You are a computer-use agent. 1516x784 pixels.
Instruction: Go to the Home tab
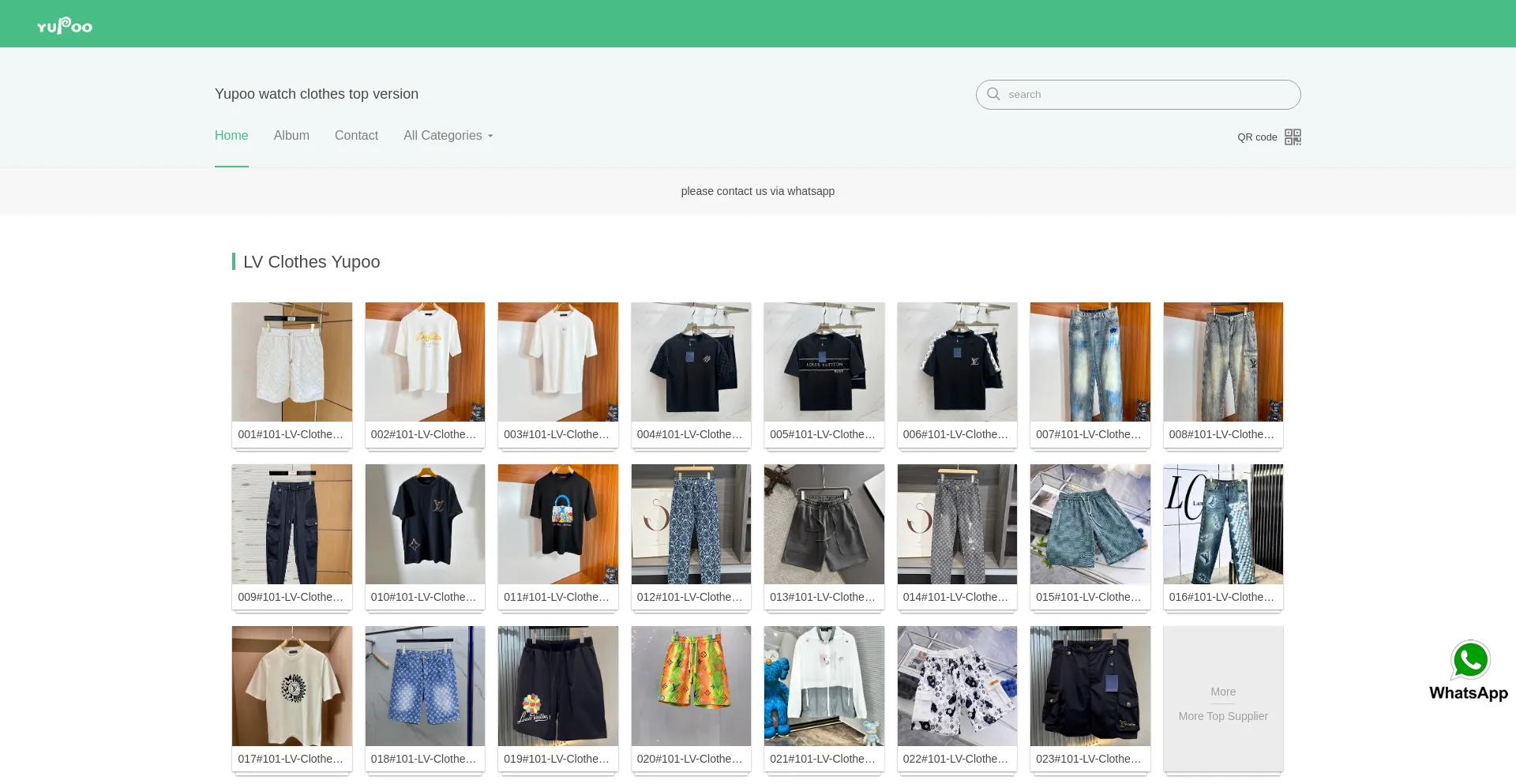[231, 136]
